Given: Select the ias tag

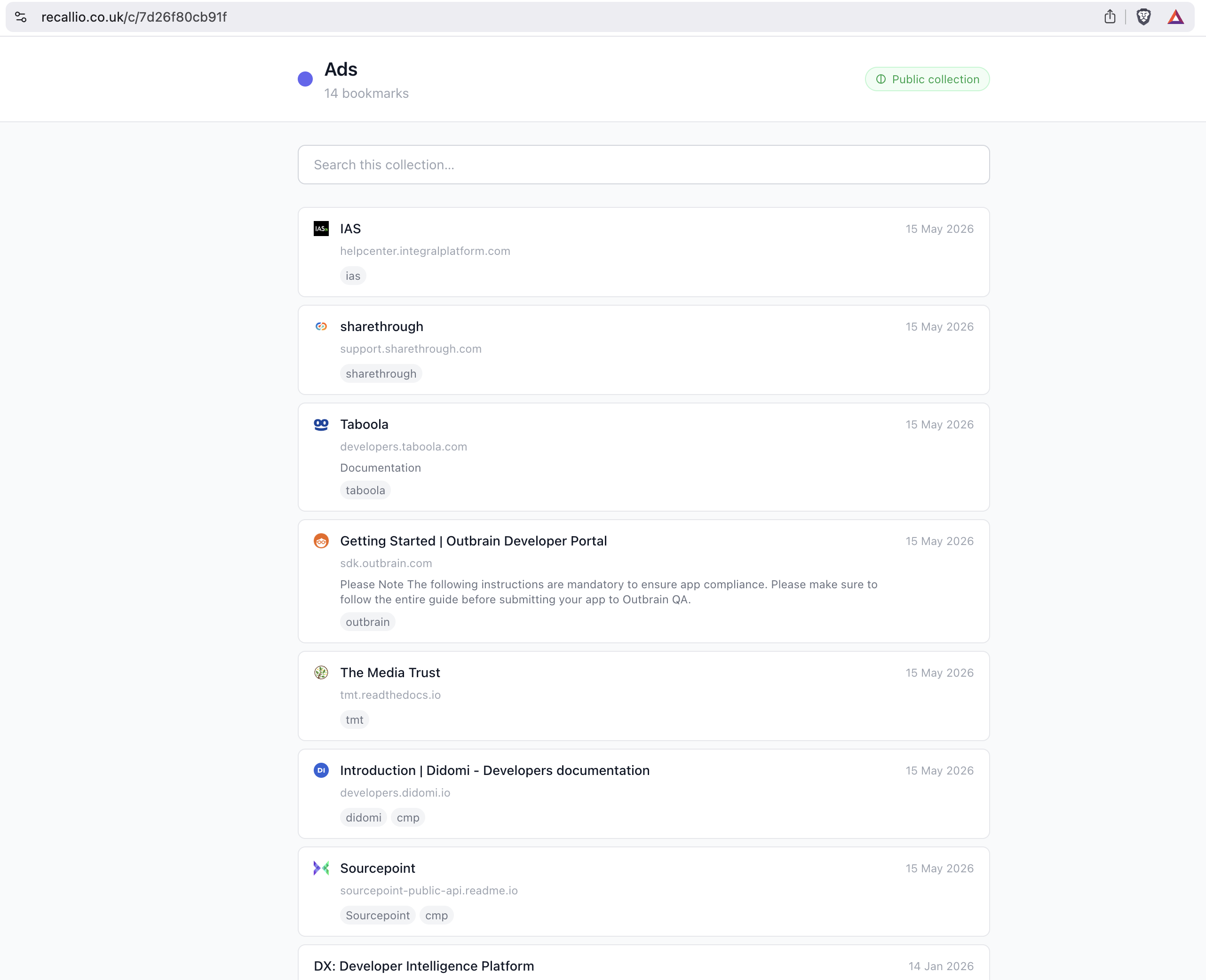Looking at the screenshot, I should point(353,276).
